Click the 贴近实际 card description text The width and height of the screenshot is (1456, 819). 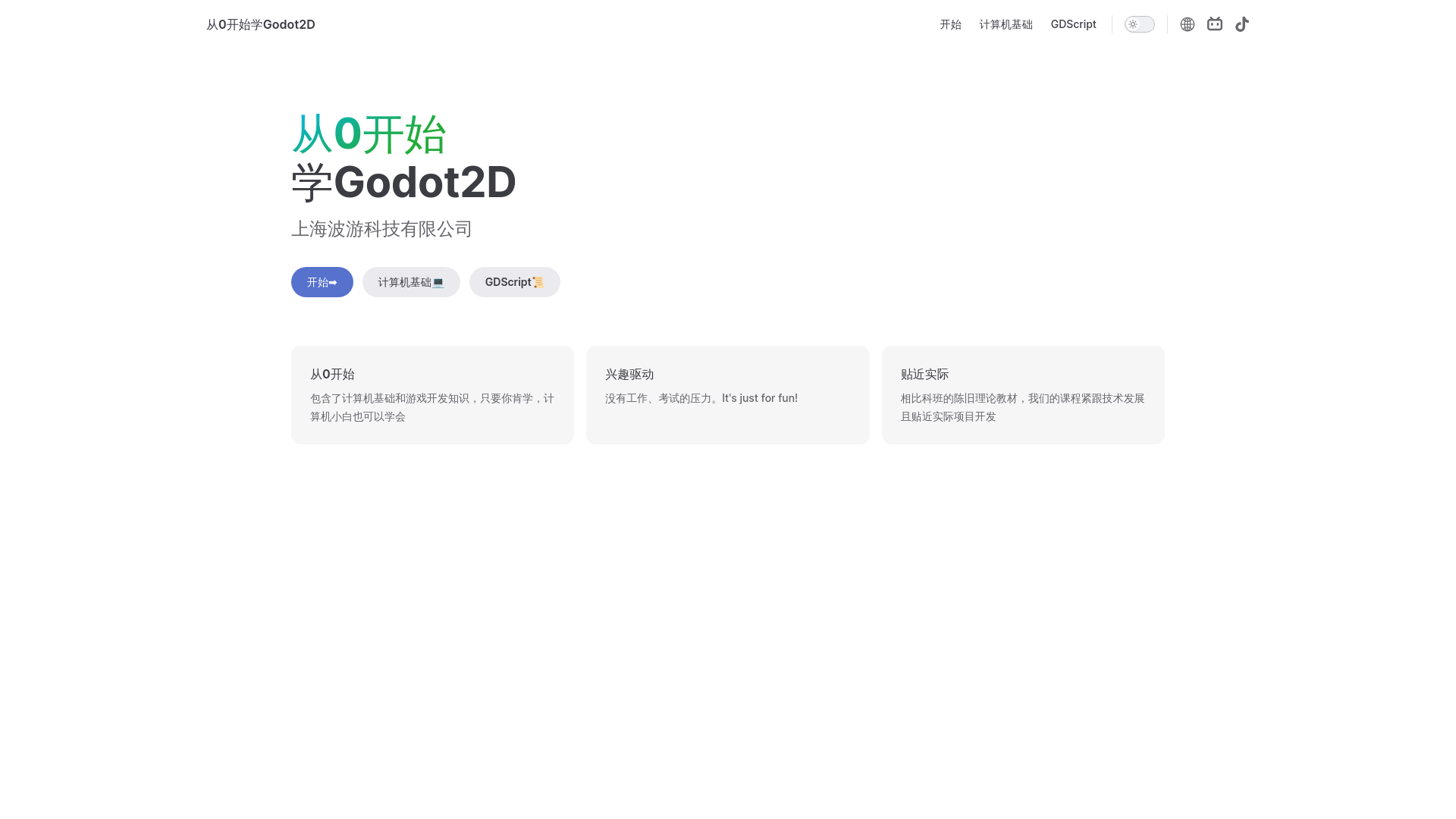[1023, 407]
